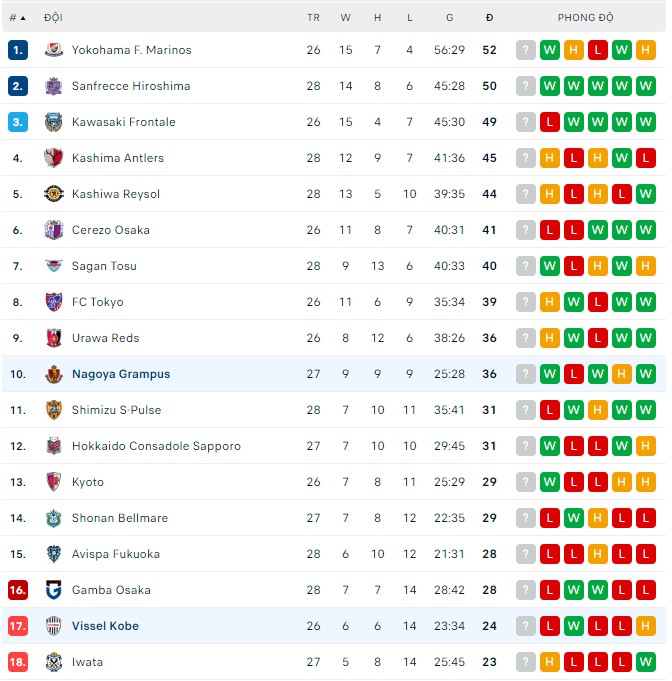Click the Urawa Reds table row name

106,338
